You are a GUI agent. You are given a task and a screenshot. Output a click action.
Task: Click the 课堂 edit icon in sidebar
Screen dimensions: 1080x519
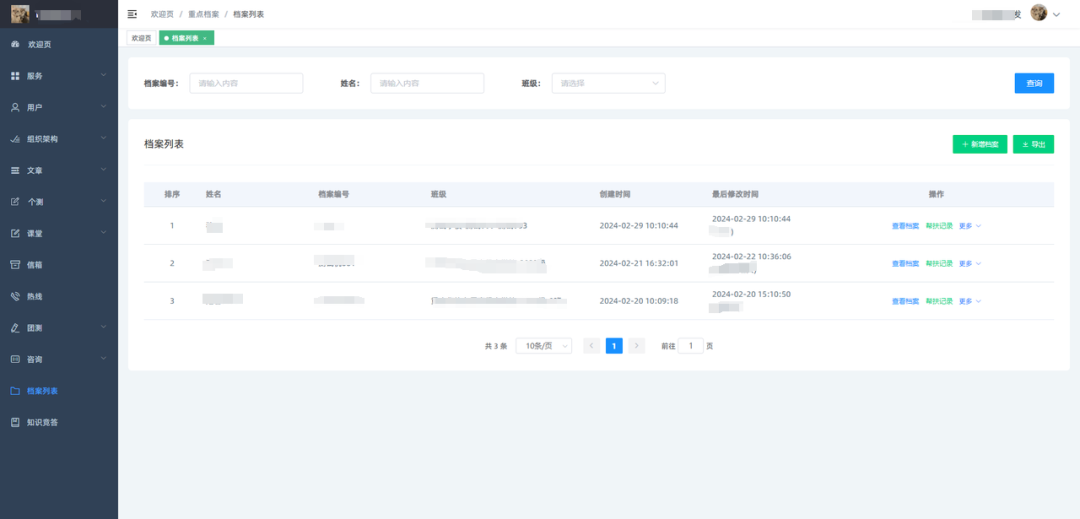coord(15,233)
